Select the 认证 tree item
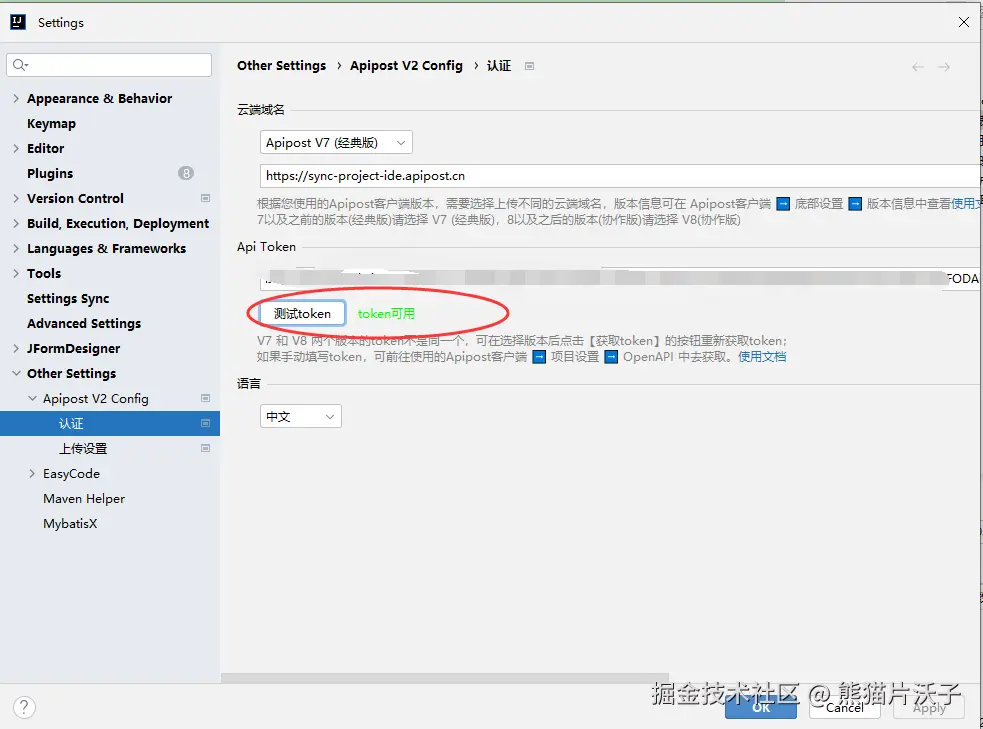 tap(110, 423)
